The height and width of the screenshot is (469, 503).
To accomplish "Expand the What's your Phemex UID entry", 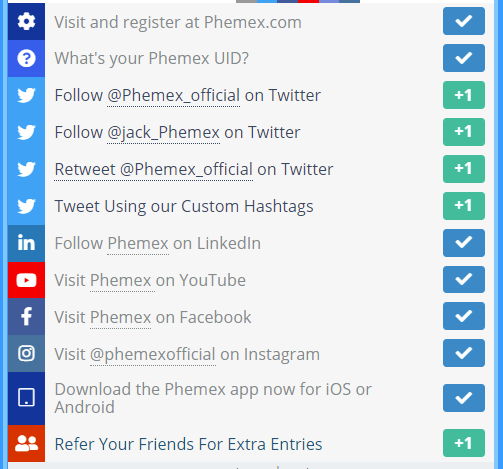I will coord(250,58).
